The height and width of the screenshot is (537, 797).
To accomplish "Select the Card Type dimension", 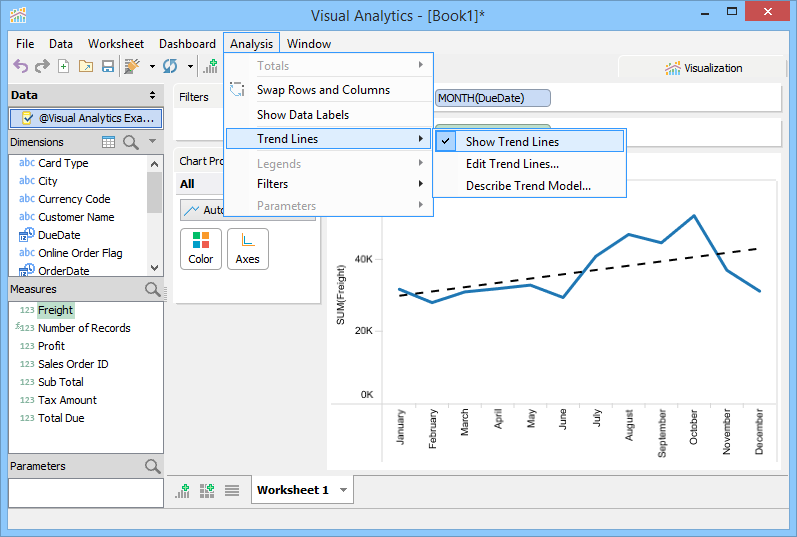I will pos(63,163).
